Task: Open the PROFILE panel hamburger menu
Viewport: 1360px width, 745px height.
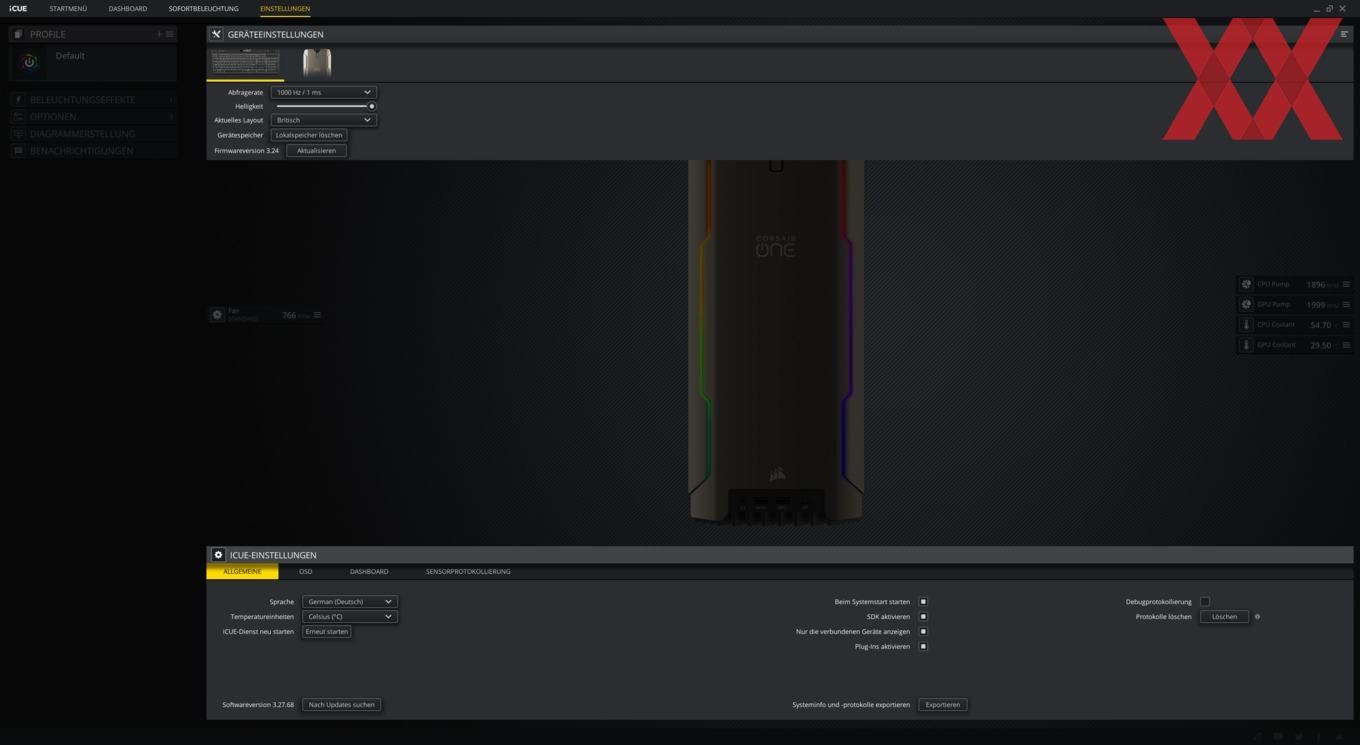Action: coord(169,34)
